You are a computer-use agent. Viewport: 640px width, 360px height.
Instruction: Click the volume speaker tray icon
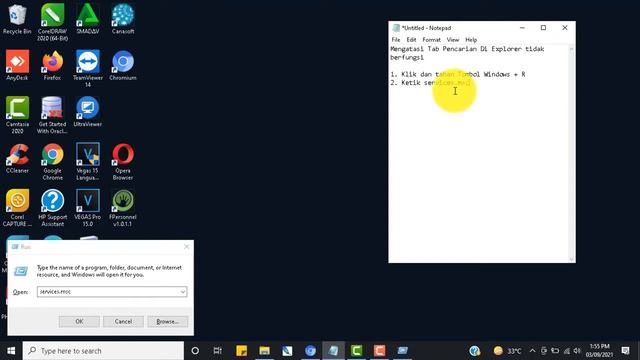(577, 351)
